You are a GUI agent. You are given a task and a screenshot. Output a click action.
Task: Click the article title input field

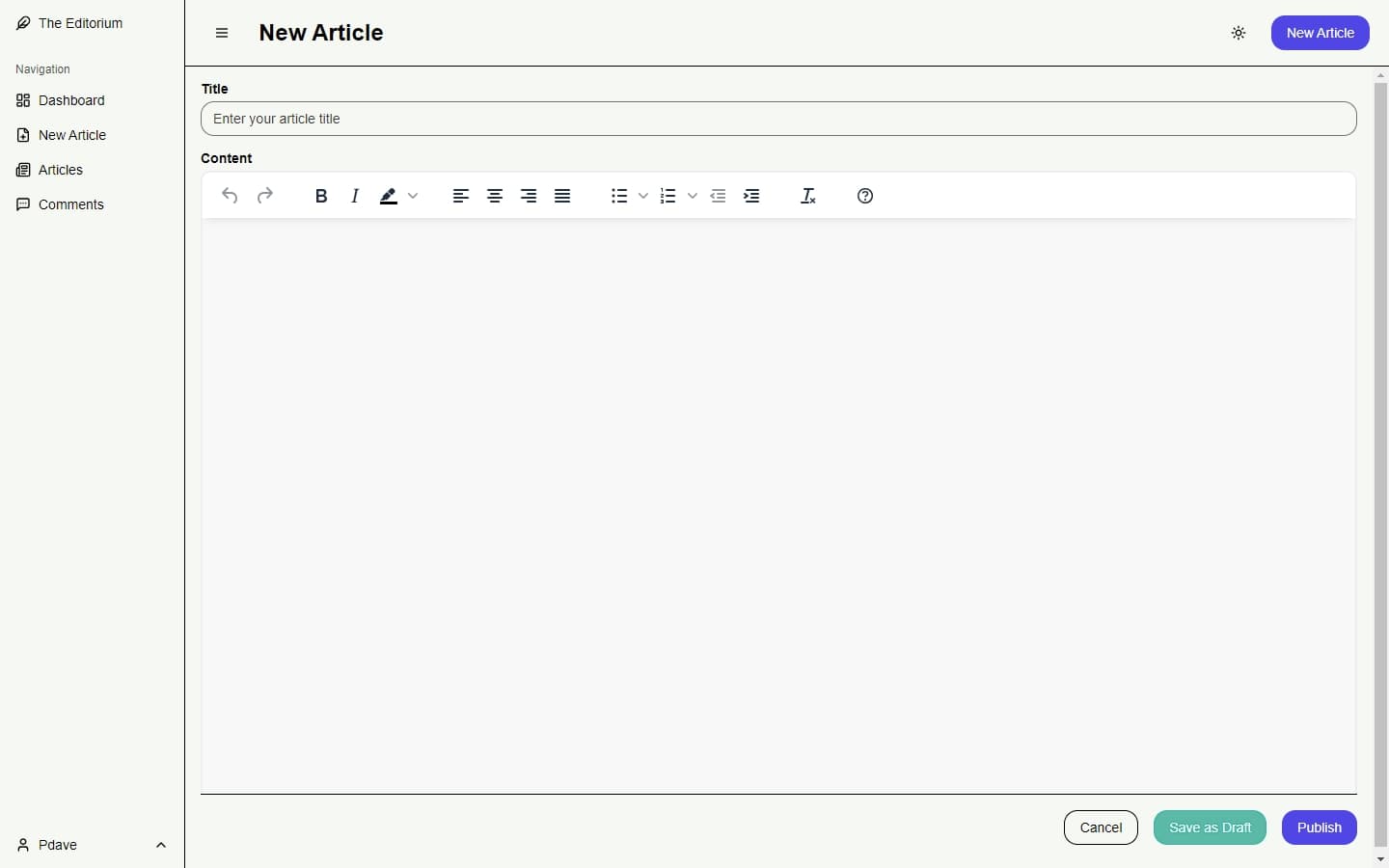tap(777, 119)
